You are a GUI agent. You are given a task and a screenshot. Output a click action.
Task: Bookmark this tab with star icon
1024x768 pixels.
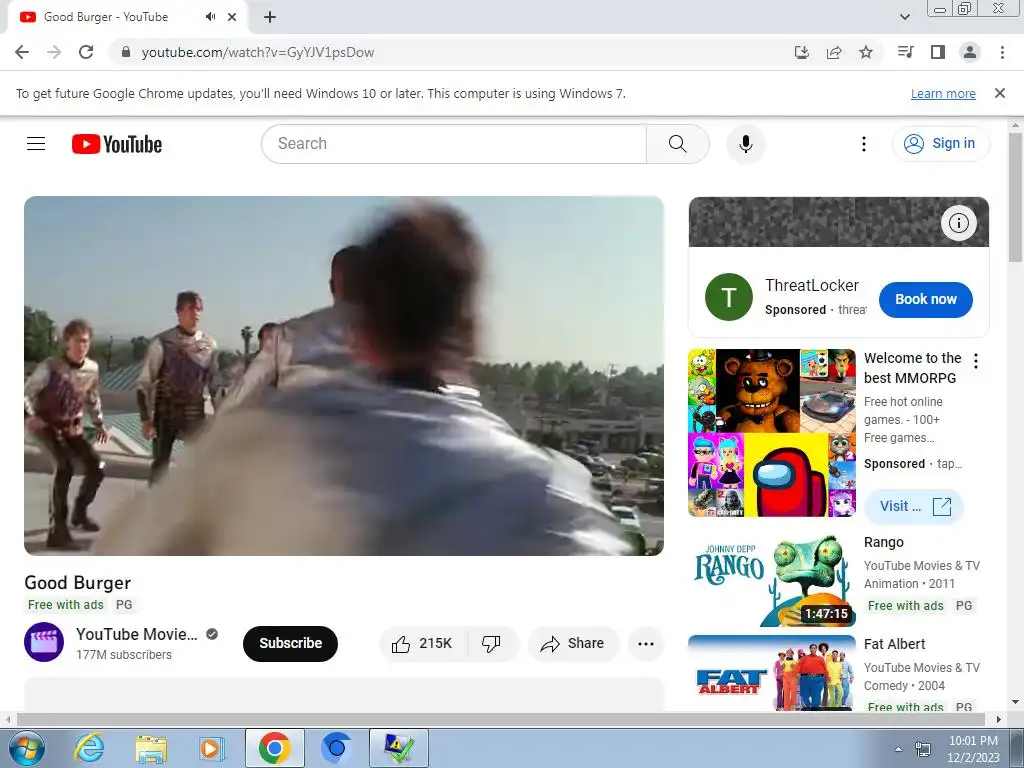(866, 52)
